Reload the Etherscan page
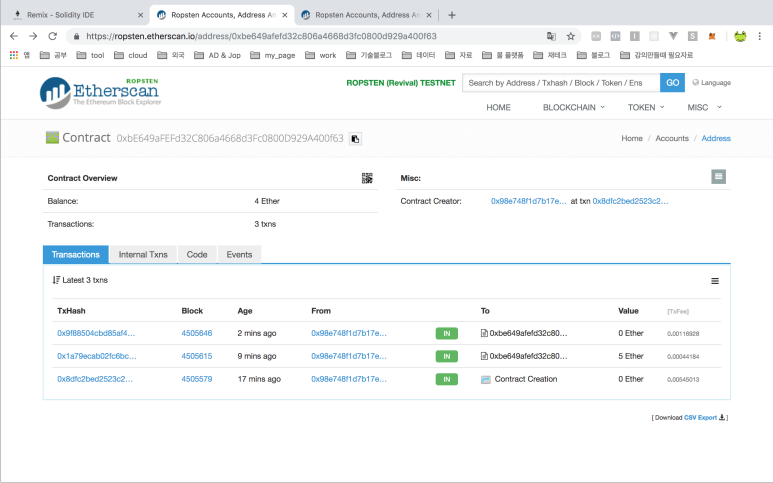Screen dimensions: 773x483 tap(53, 36)
